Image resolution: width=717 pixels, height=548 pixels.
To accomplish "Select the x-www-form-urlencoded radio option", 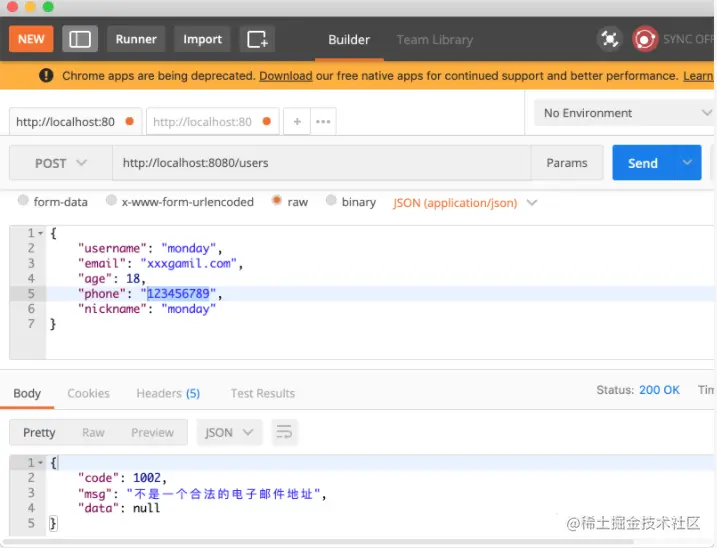I will pos(111,200).
